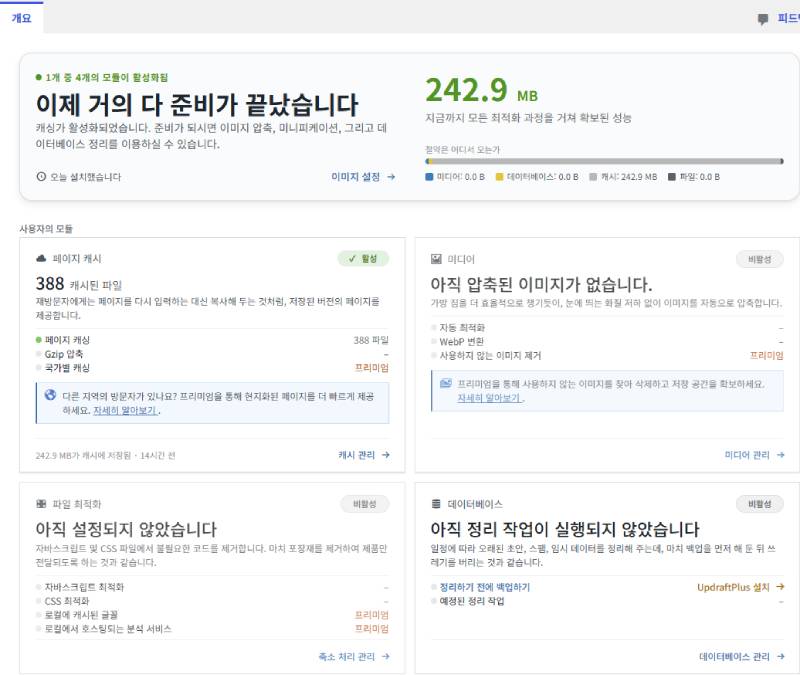This screenshot has height=675, width=800.
Task: Click the 388 파일 value in 페이지 캐싱 row
Action: [371, 340]
